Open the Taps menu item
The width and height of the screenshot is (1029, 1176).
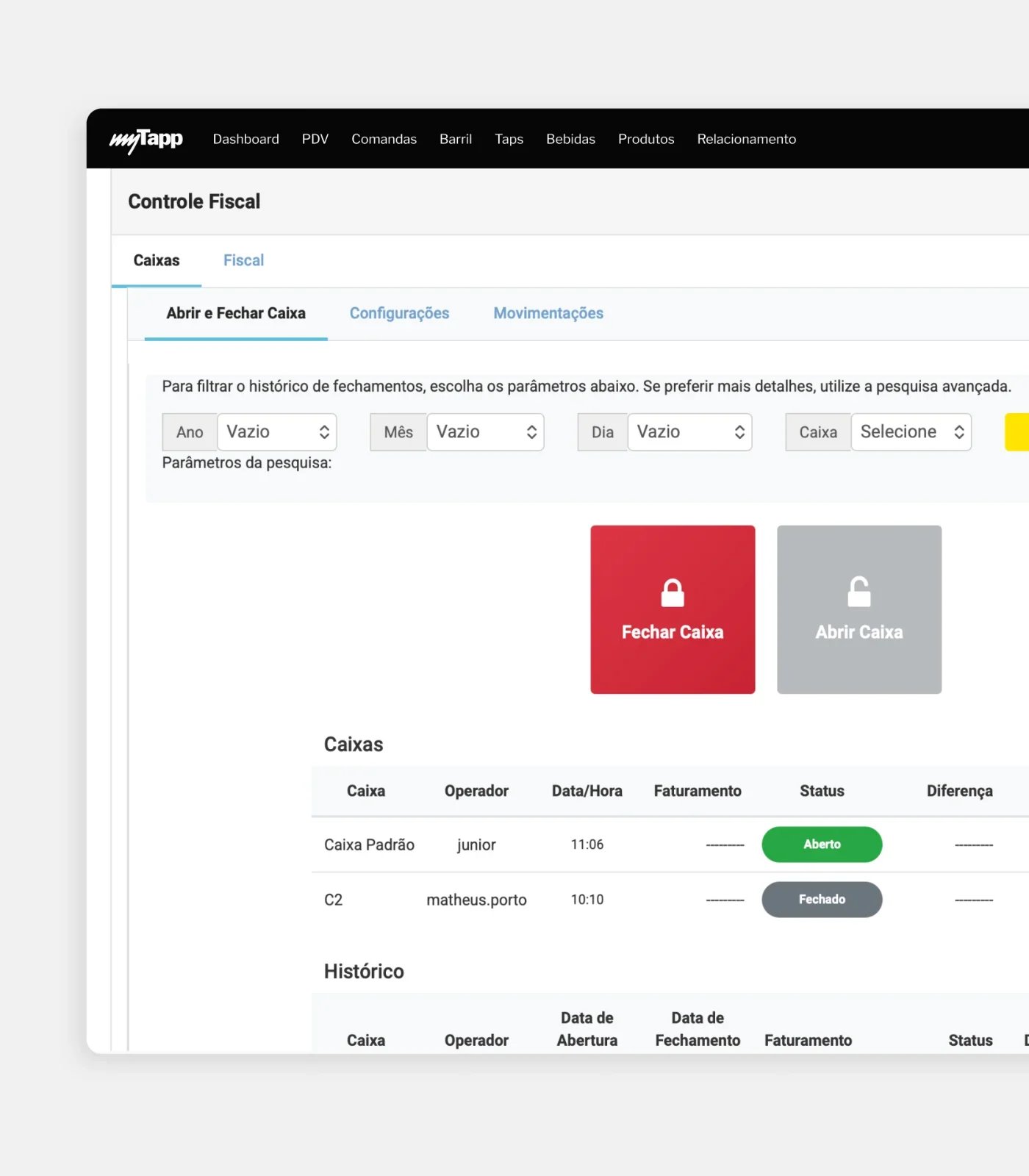pos(509,139)
